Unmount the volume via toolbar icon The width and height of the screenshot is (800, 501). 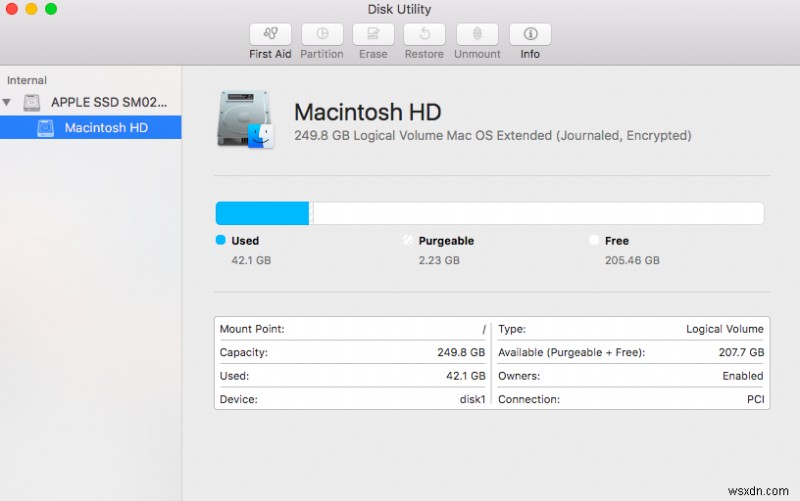(x=477, y=34)
